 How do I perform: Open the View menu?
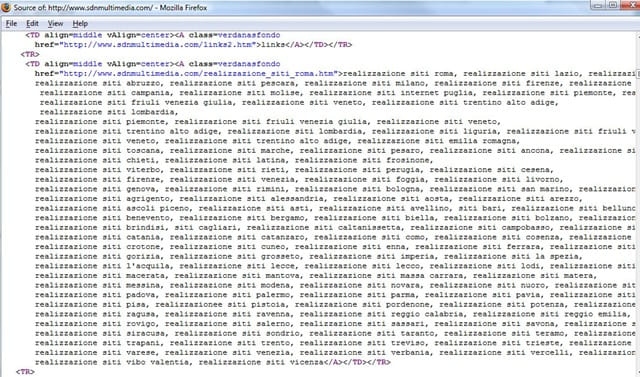(x=56, y=24)
